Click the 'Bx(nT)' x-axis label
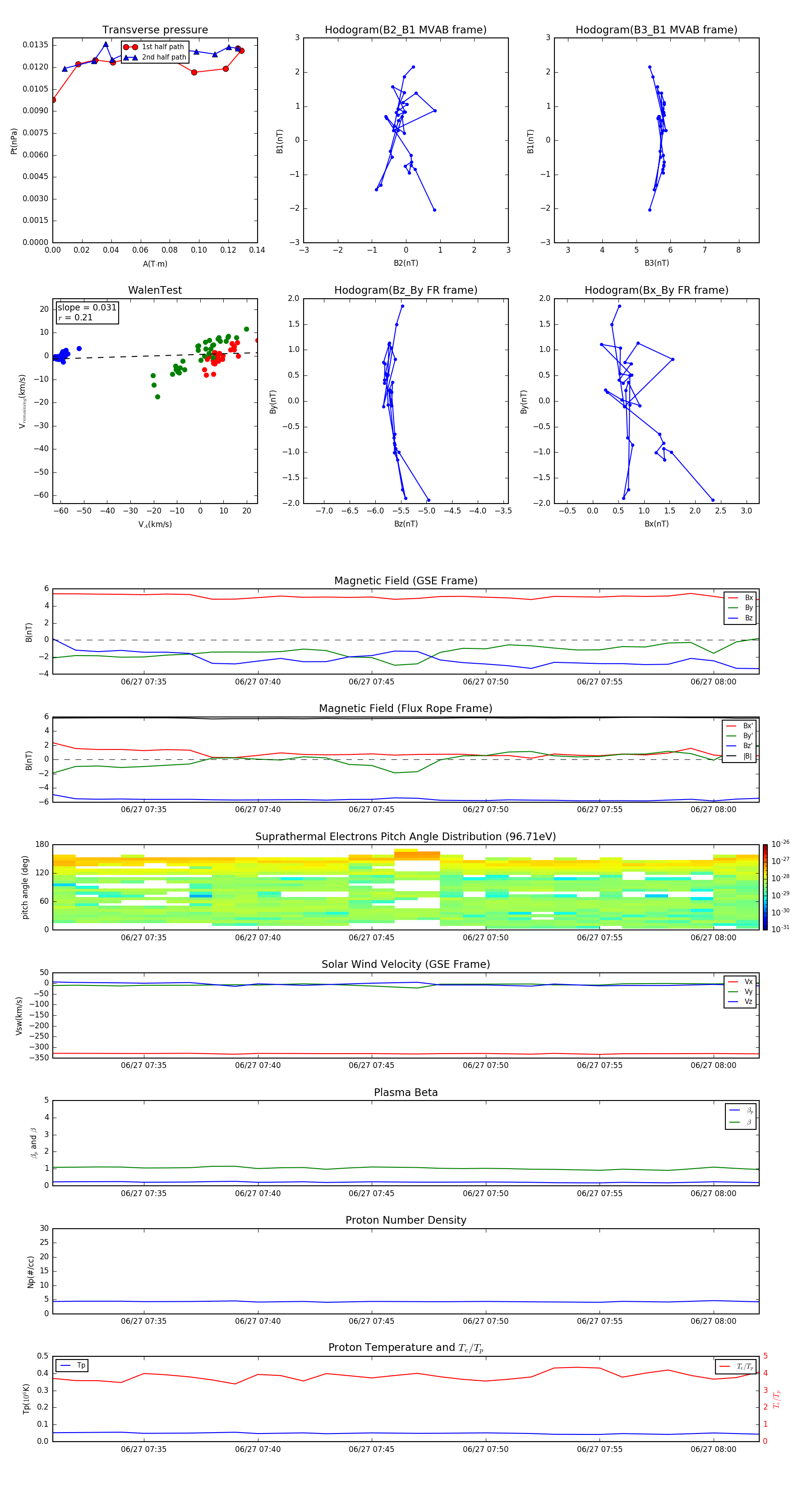Screen dimensions: 812x1489 [x=656, y=524]
